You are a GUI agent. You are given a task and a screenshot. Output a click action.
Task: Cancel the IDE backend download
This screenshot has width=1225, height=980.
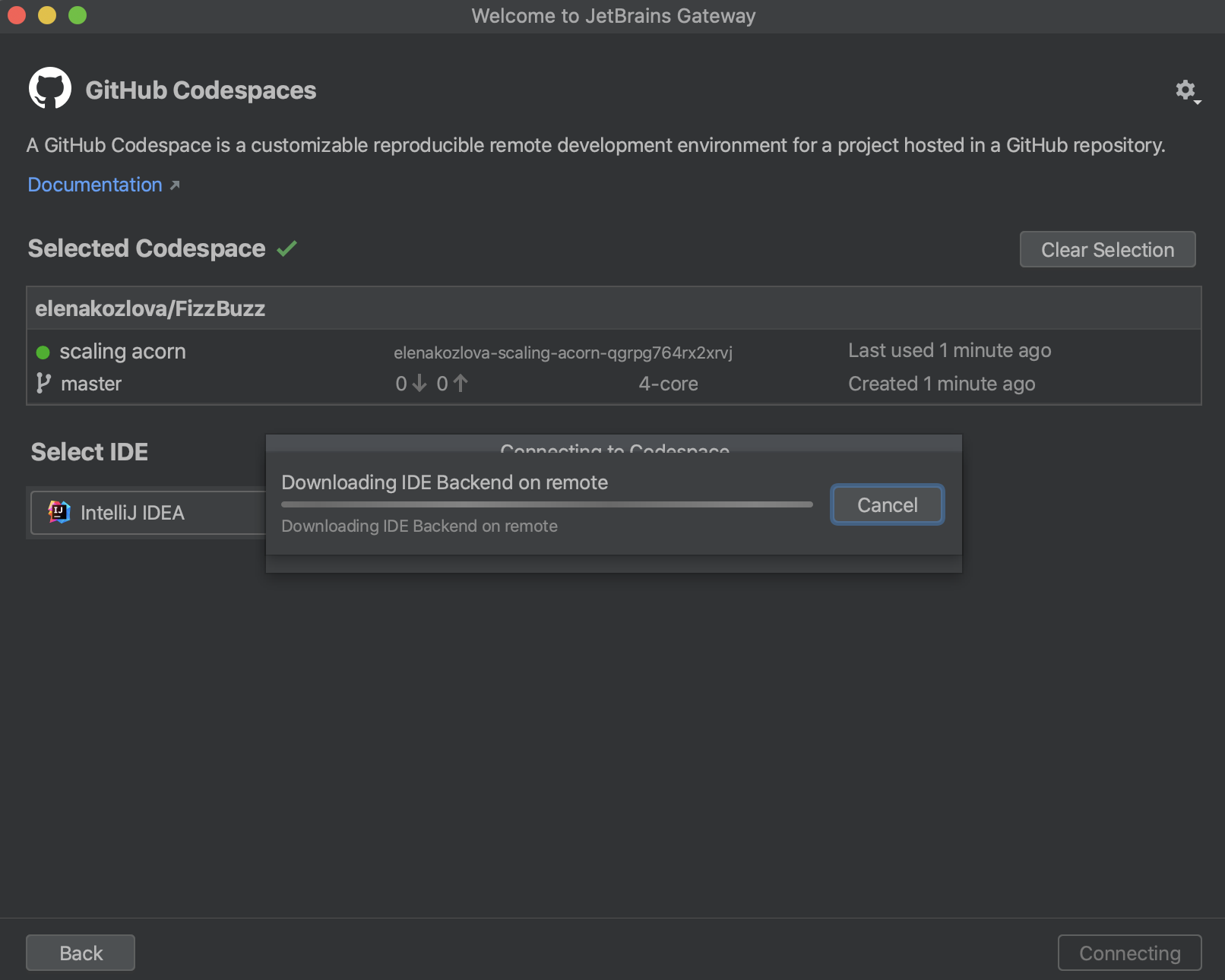[887, 504]
